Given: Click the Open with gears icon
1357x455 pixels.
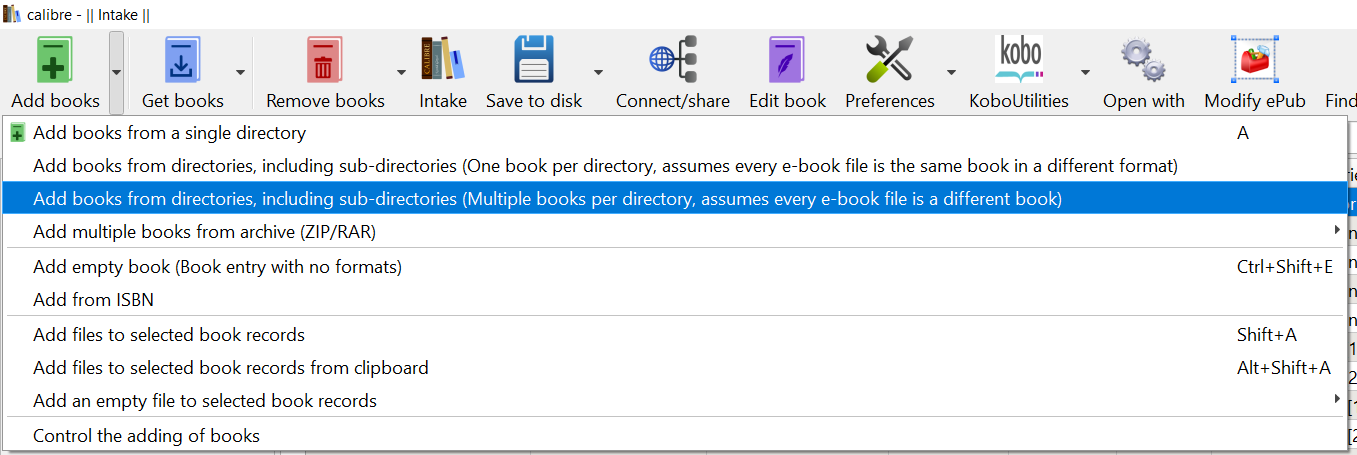Looking at the screenshot, I should [x=1143, y=62].
